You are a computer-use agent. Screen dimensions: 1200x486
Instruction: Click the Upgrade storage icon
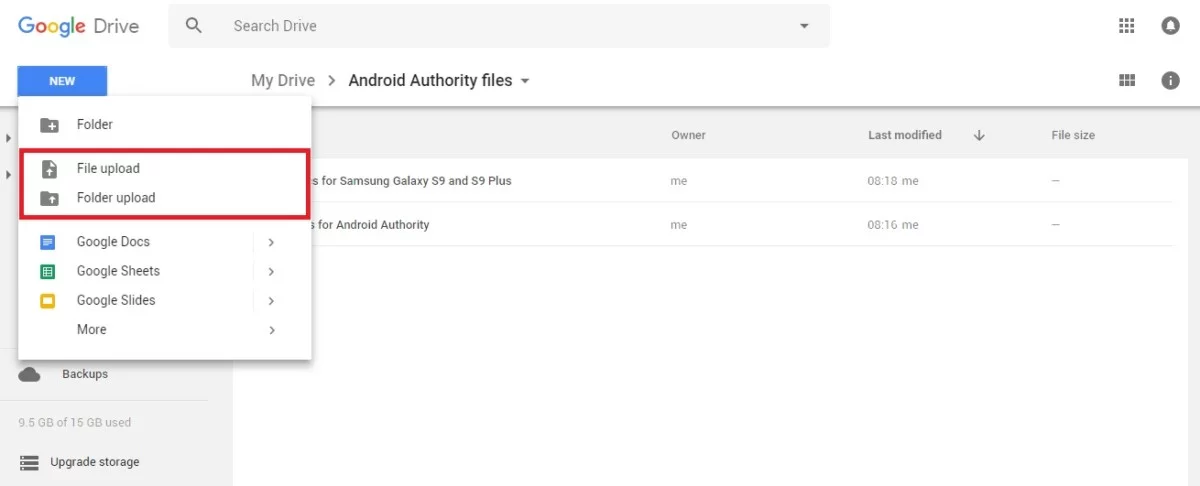[x=30, y=462]
